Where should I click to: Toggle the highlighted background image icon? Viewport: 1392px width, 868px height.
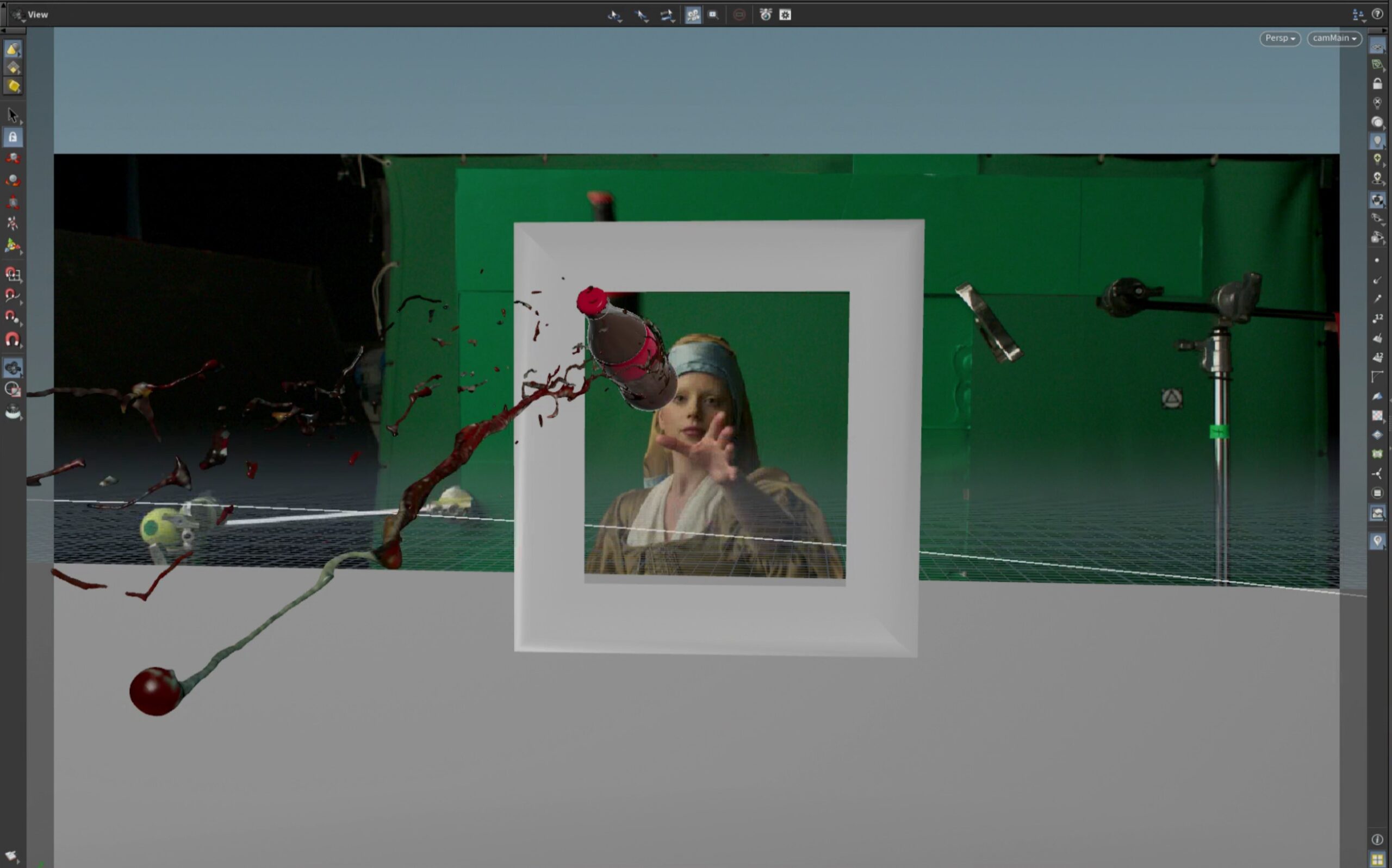pos(1377,513)
